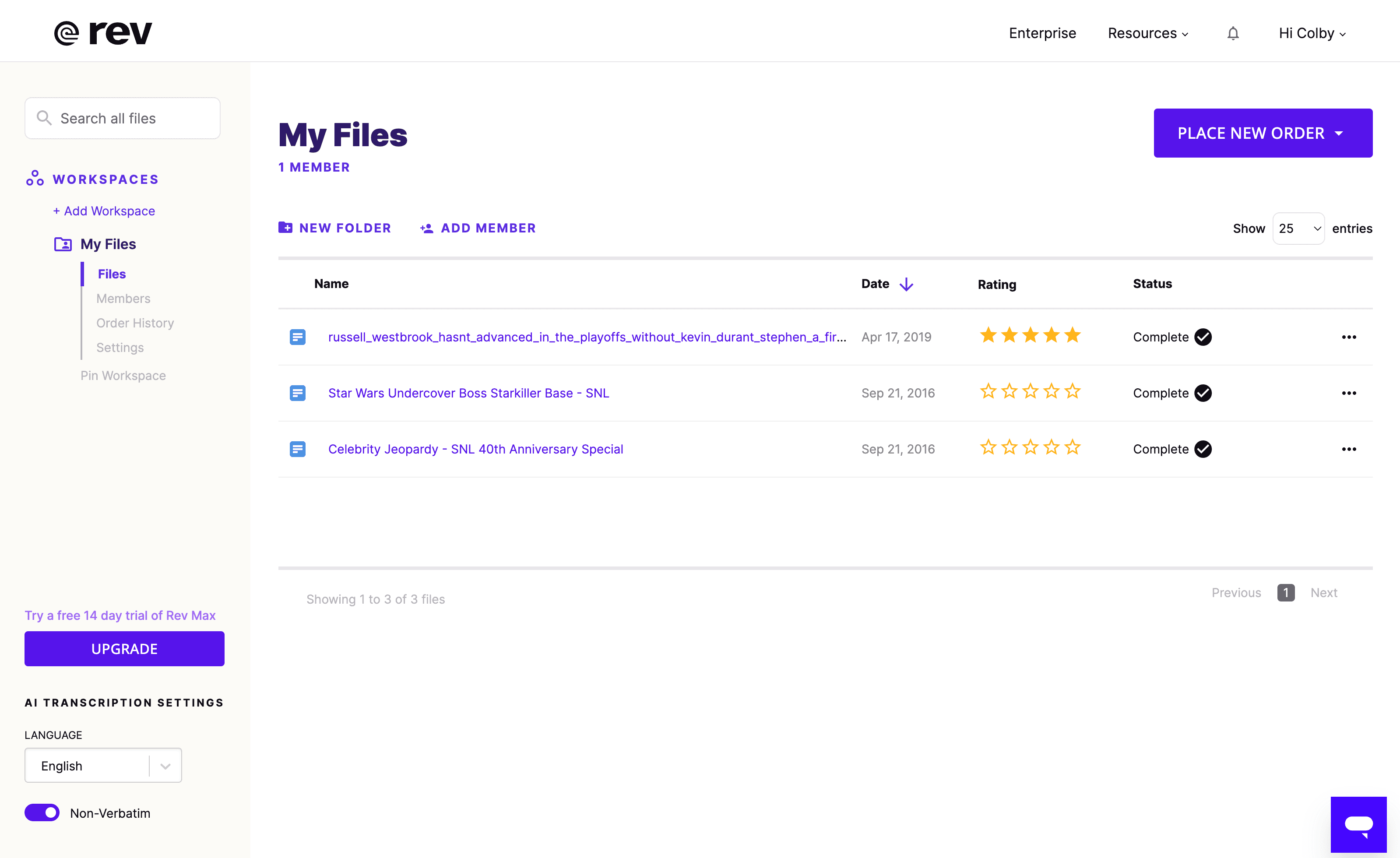Click the My Files folder icon in sidebar
The width and height of the screenshot is (1400, 858).
coord(63,244)
